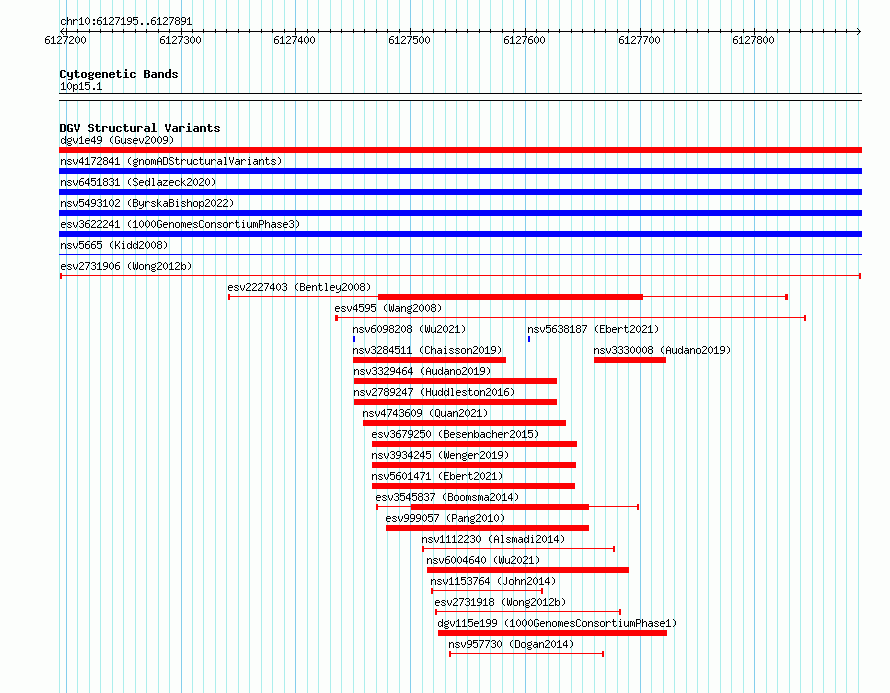
Task: Click the thin red line under esv2731918
Action: click(x=528, y=612)
